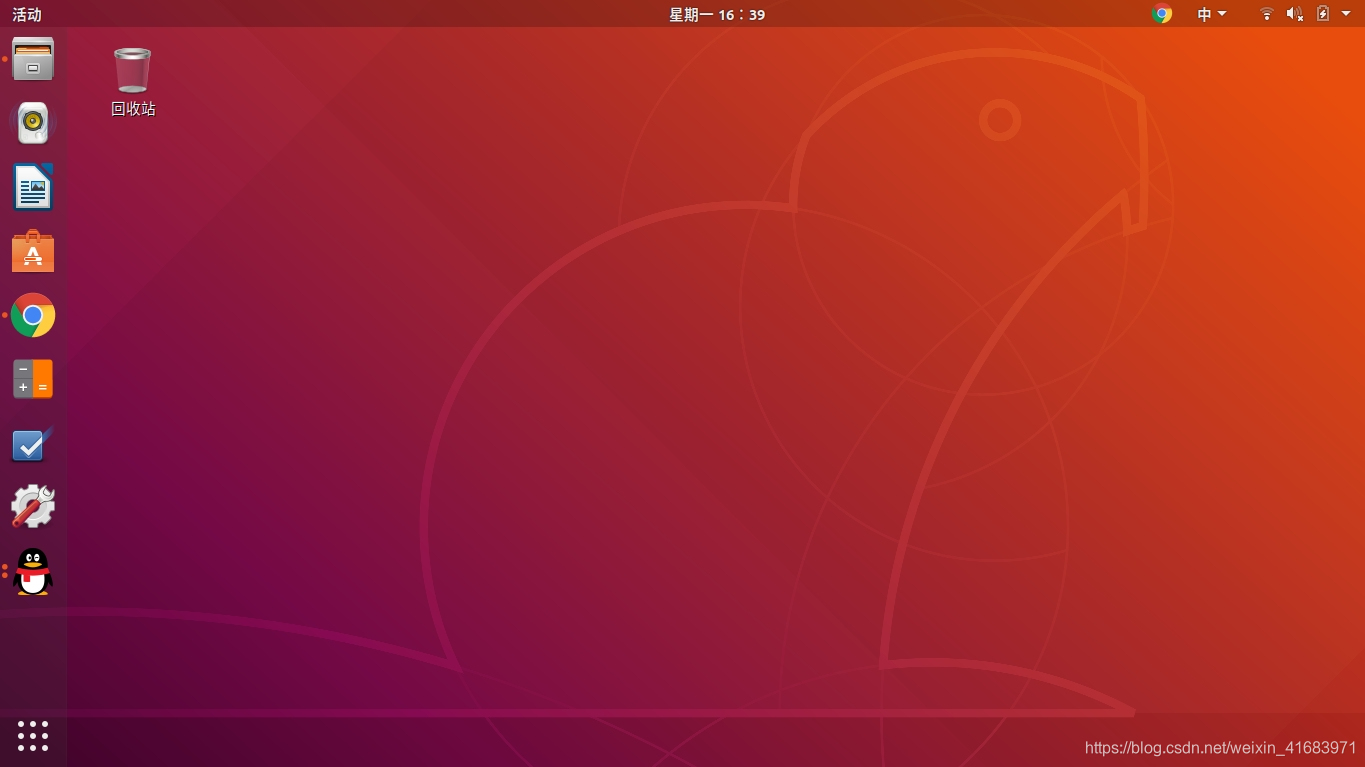Expand the system menu arrow

point(1346,14)
